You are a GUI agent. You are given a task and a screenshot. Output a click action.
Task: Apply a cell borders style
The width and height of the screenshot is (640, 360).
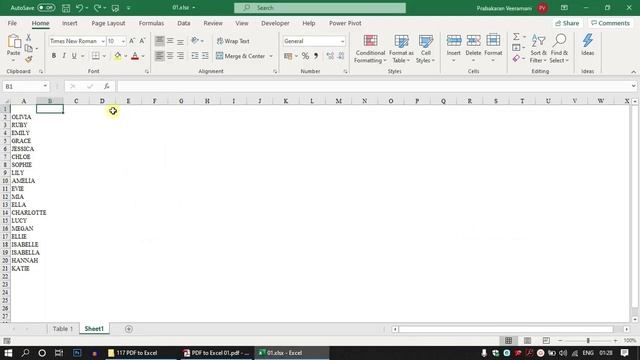pyautogui.click(x=96, y=56)
